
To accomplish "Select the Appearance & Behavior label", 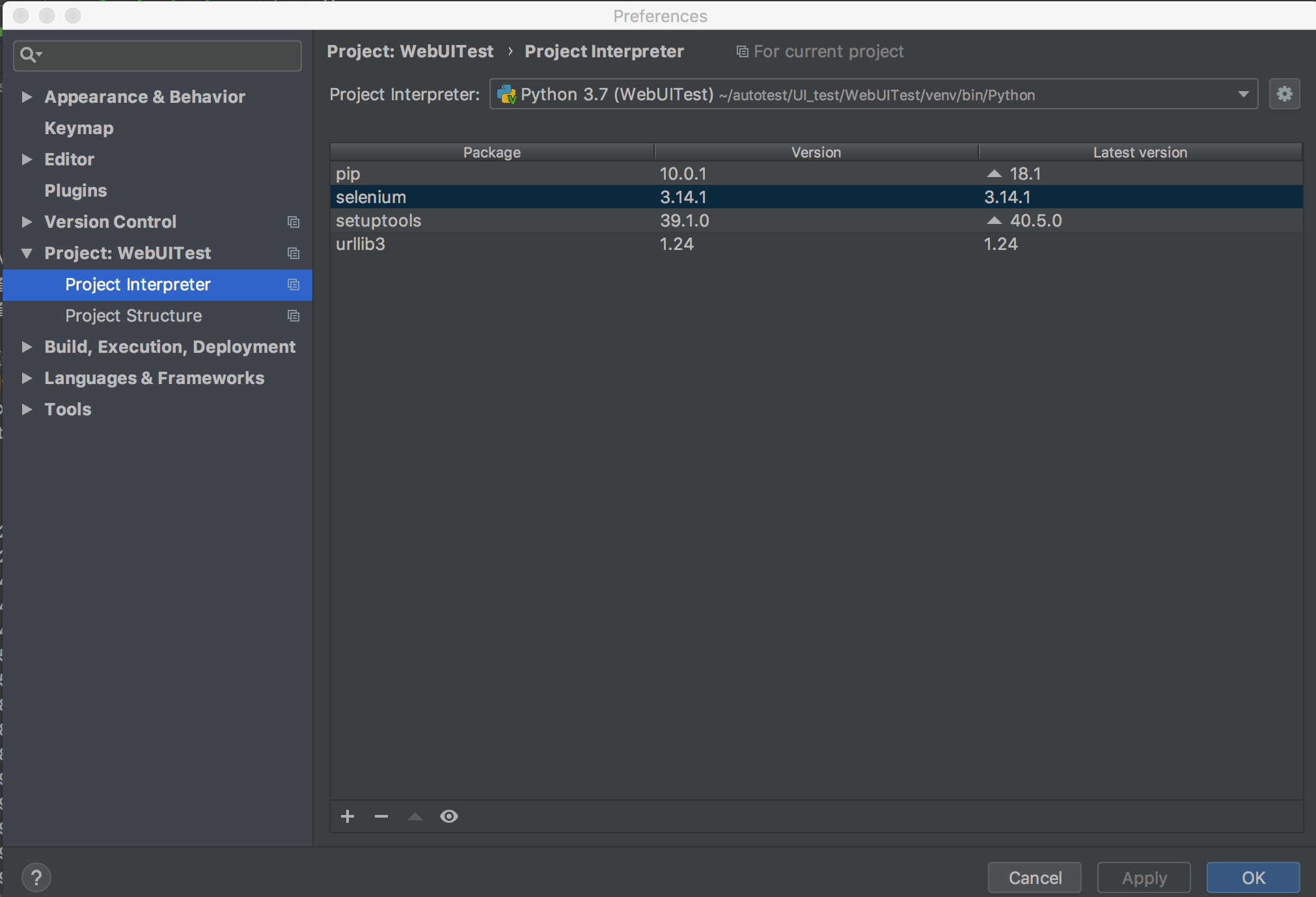I will (x=144, y=97).
